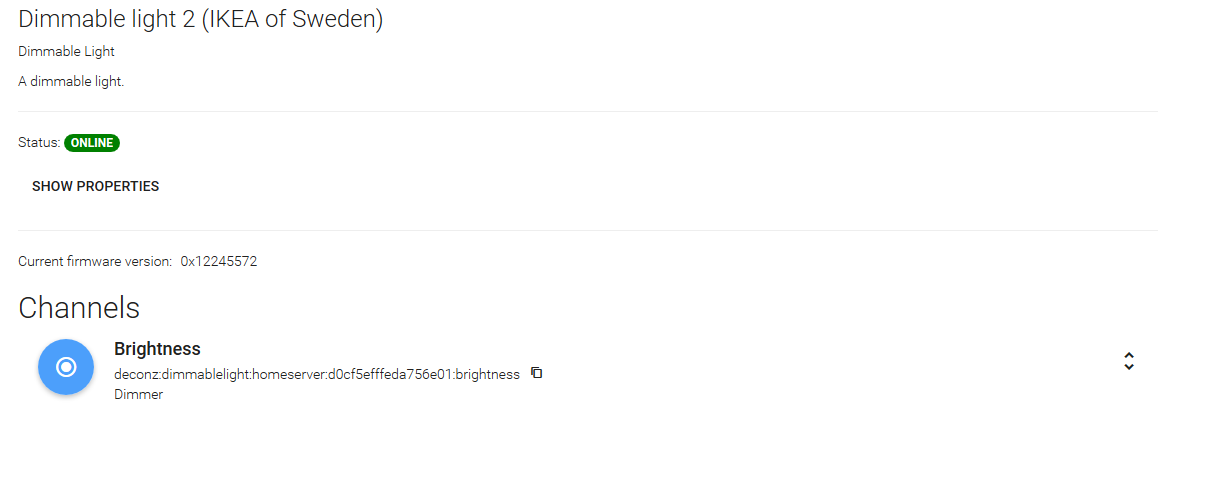The height and width of the screenshot is (477, 1206).
Task: Click the divider line below the description
Action: (x=588, y=111)
